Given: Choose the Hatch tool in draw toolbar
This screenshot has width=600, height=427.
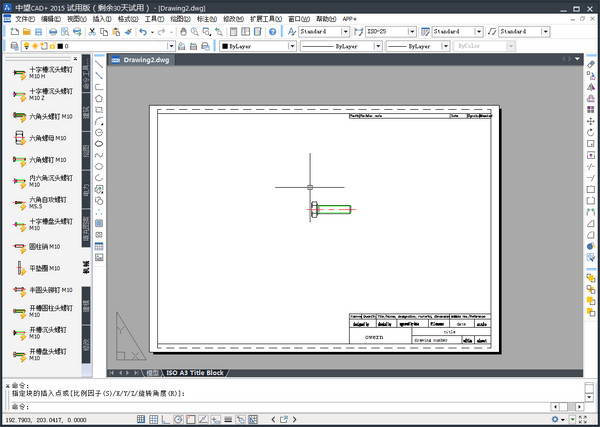Looking at the screenshot, I should [x=99, y=223].
